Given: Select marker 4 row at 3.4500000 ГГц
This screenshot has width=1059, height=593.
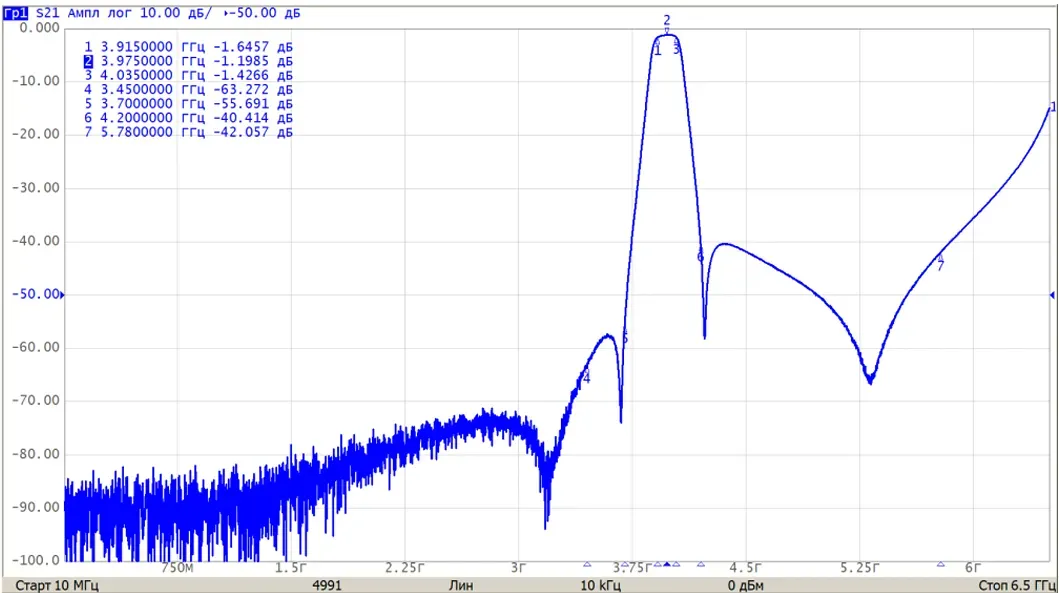Looking at the screenshot, I should [x=188, y=90].
